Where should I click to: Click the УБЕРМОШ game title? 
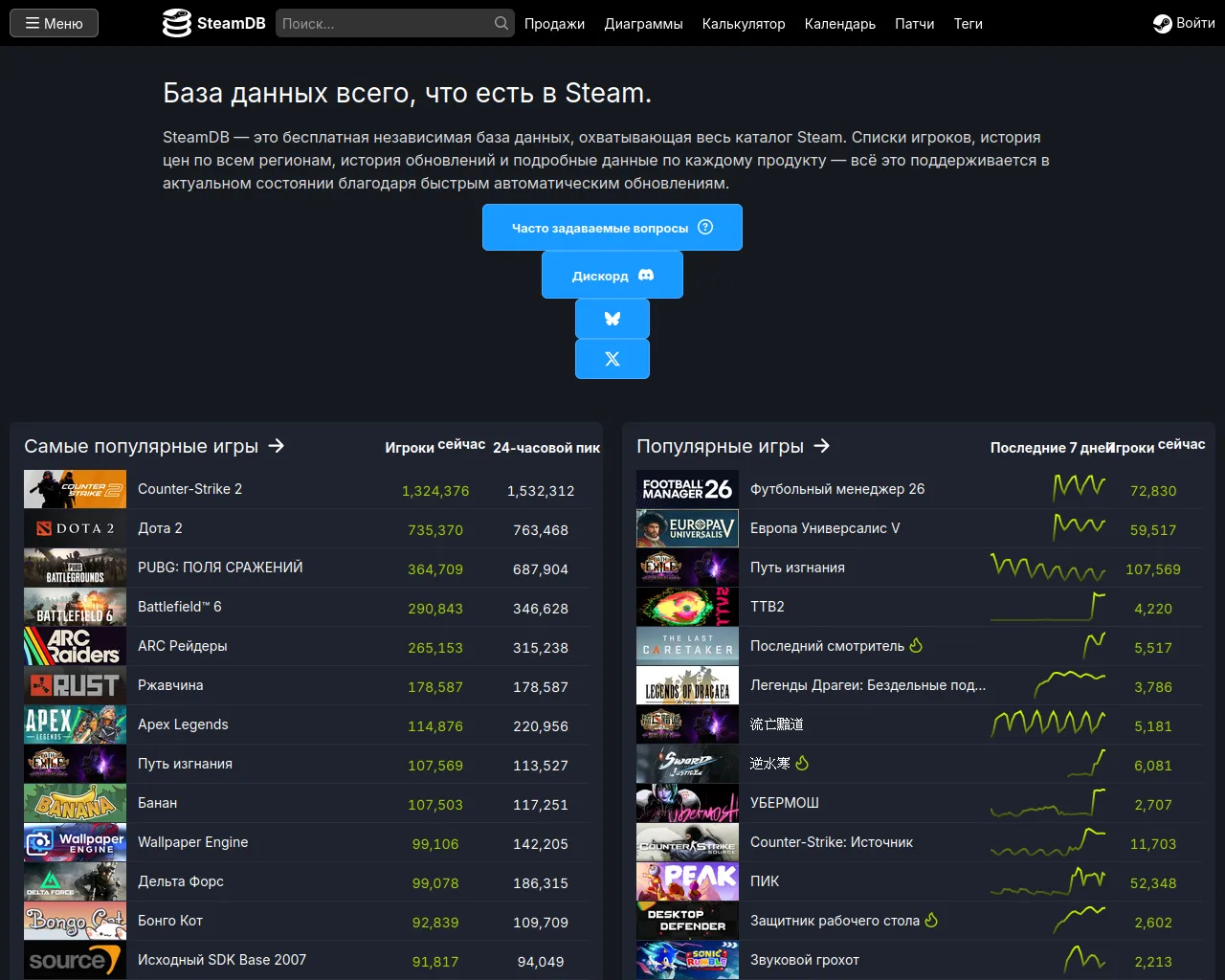pyautogui.click(x=785, y=803)
